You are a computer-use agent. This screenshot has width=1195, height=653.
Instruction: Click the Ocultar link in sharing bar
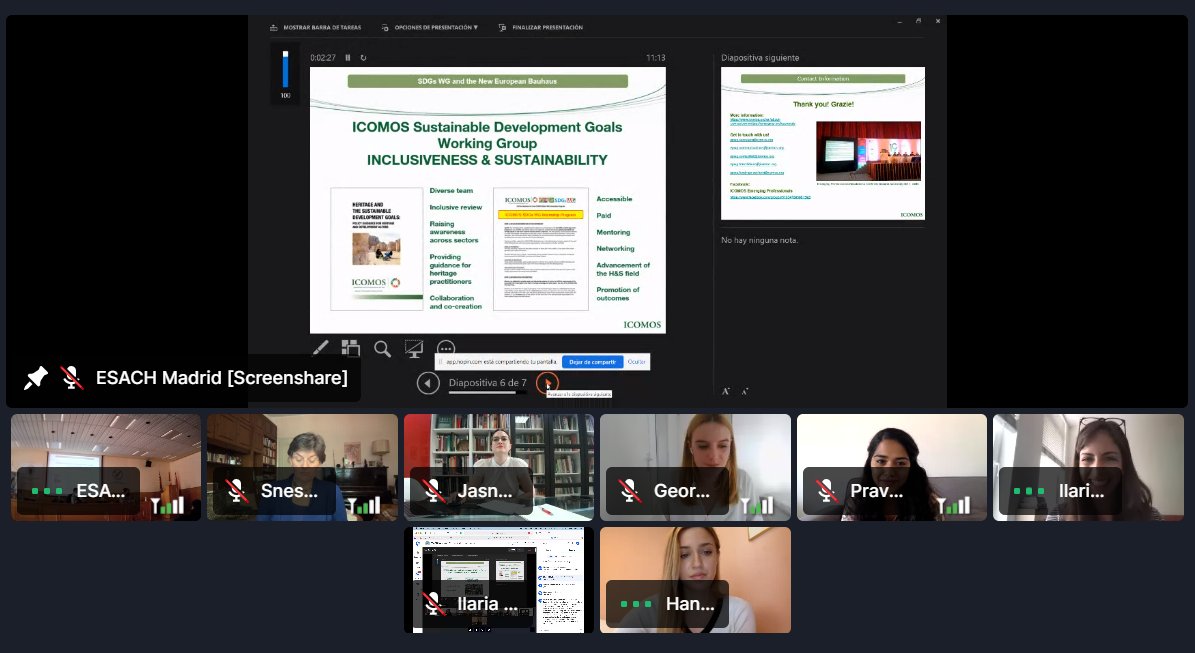pyautogui.click(x=636, y=362)
